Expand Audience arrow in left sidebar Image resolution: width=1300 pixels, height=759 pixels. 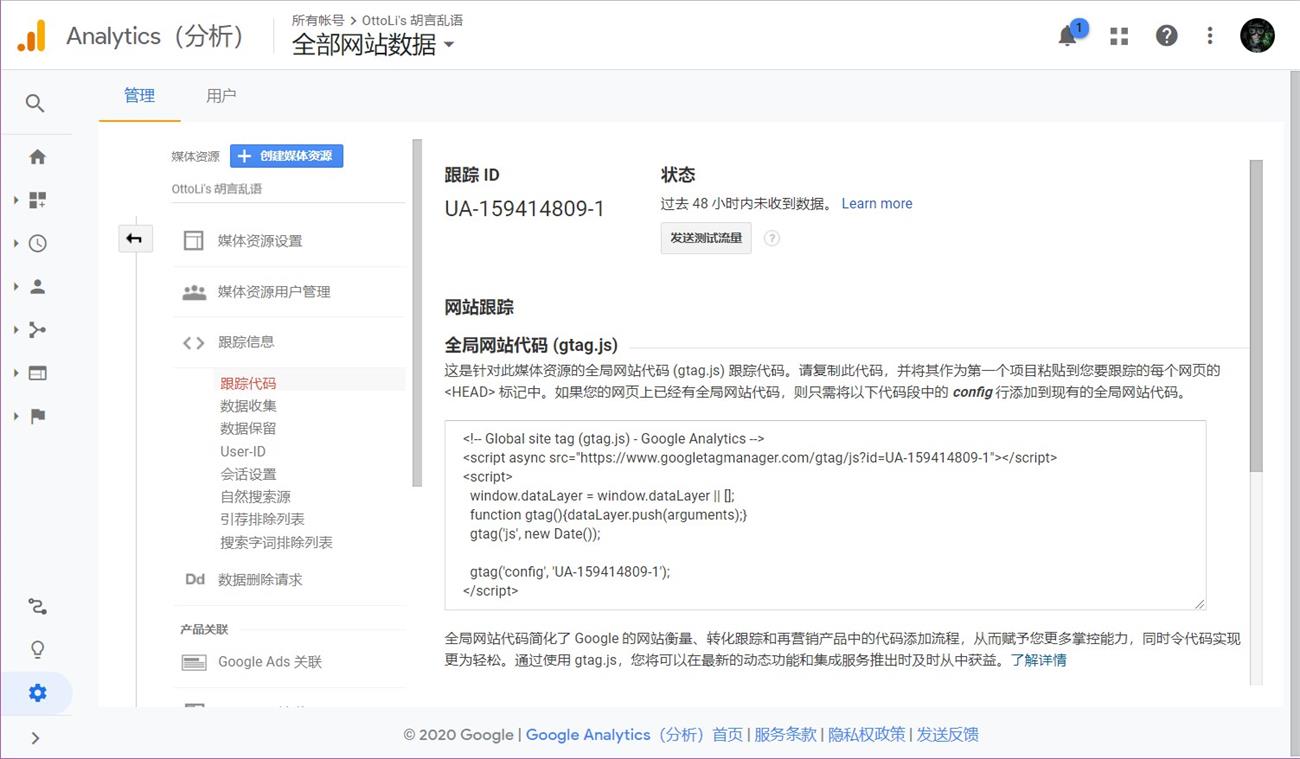pos(16,286)
